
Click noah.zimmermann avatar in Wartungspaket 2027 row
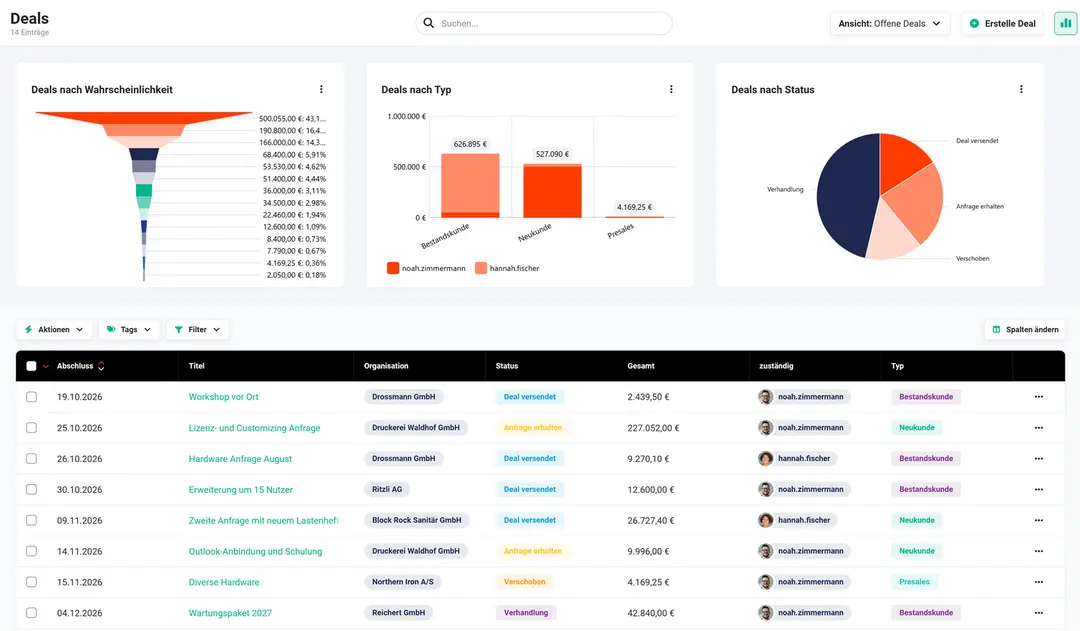(765, 612)
